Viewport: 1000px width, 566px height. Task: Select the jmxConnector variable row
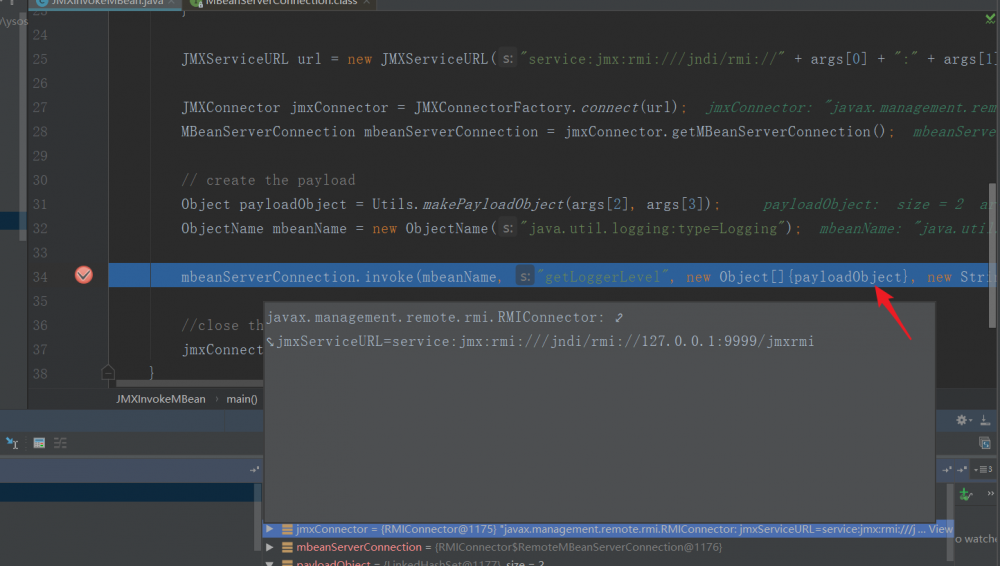pyautogui.click(x=608, y=529)
